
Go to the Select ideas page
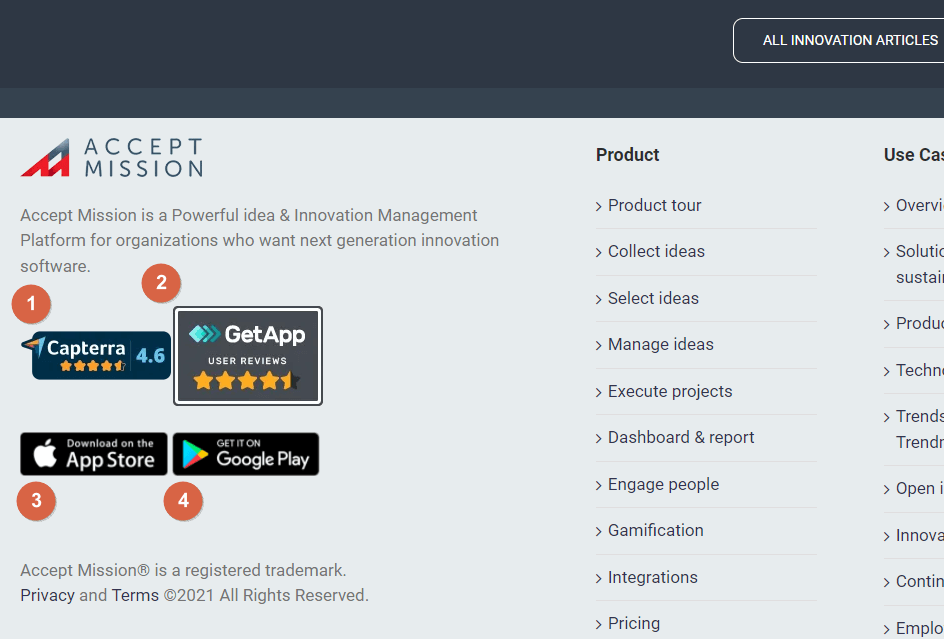653,298
